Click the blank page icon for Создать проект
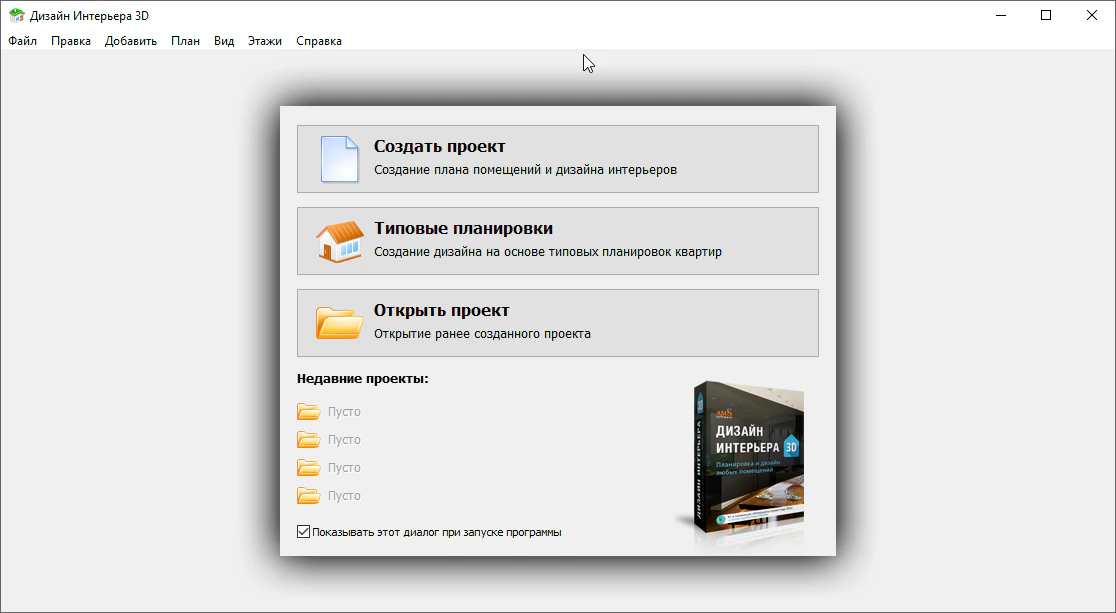1116x613 pixels. click(x=339, y=159)
